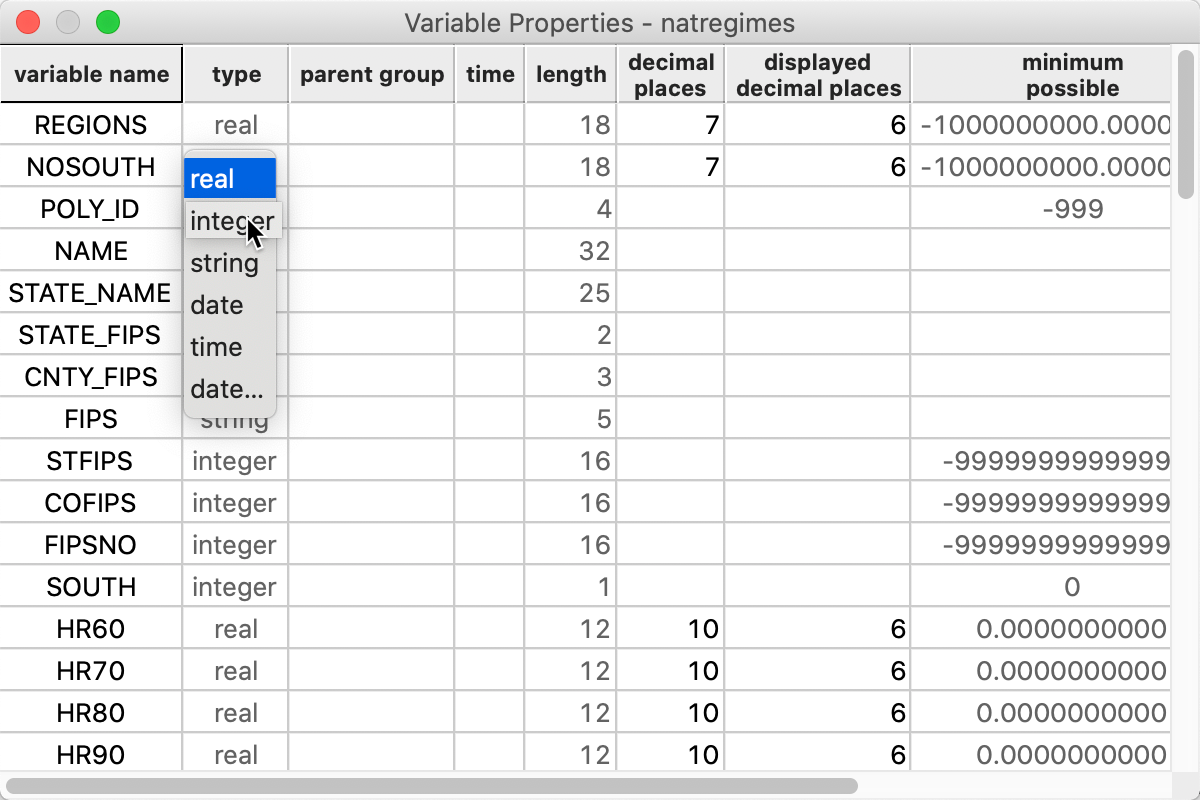Select the STFIPS variable name cell
This screenshot has width=1200, height=800.
91,461
